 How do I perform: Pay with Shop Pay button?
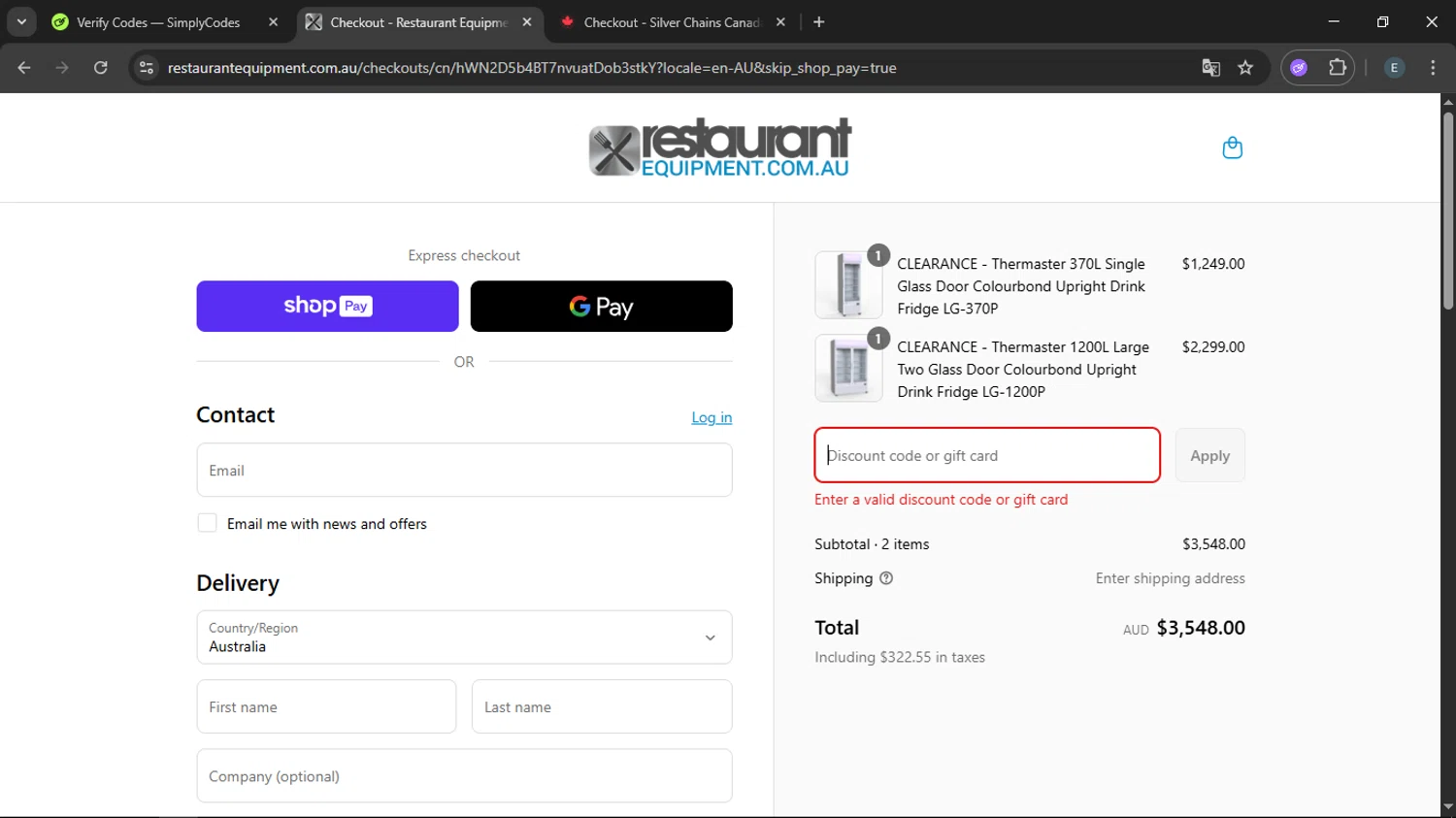click(x=327, y=307)
